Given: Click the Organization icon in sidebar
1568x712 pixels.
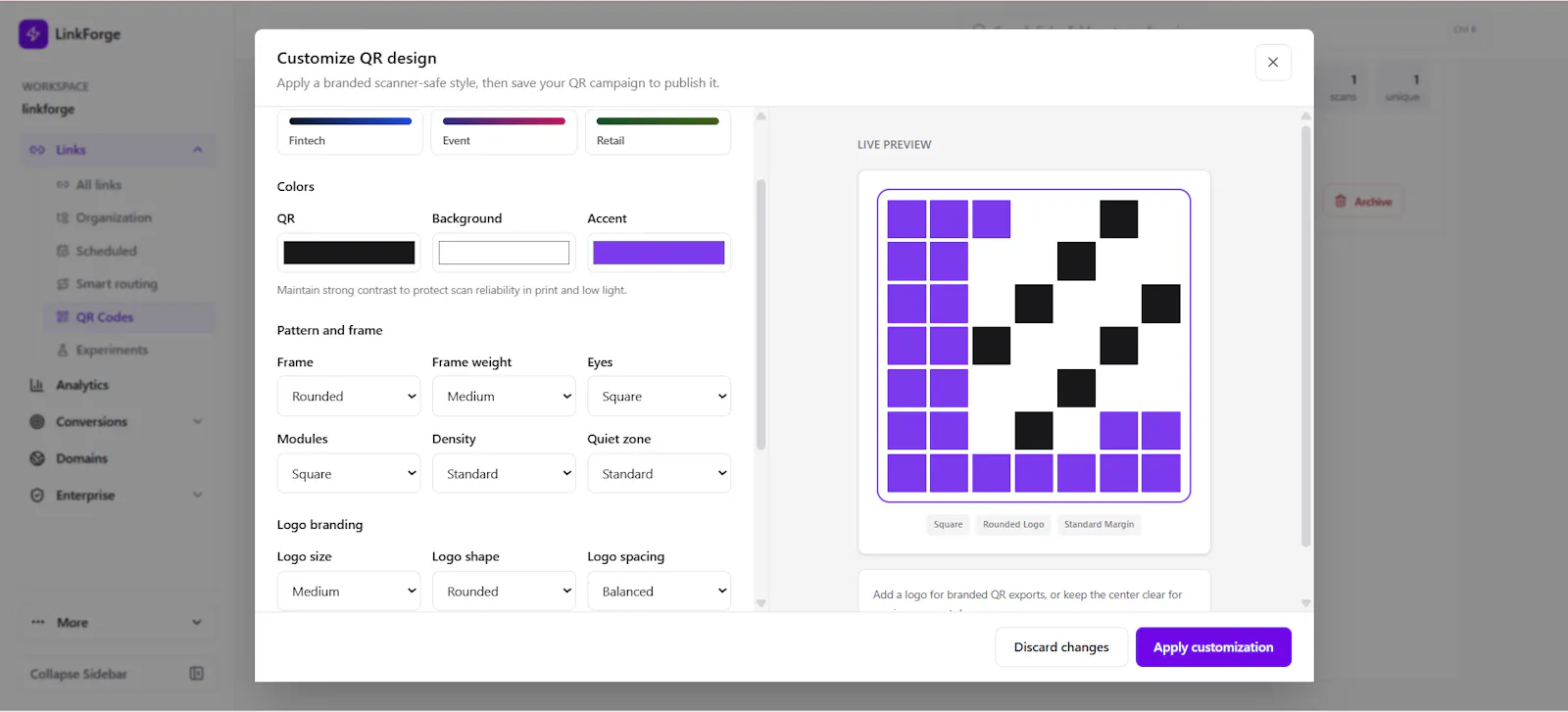Looking at the screenshot, I should coord(63,217).
